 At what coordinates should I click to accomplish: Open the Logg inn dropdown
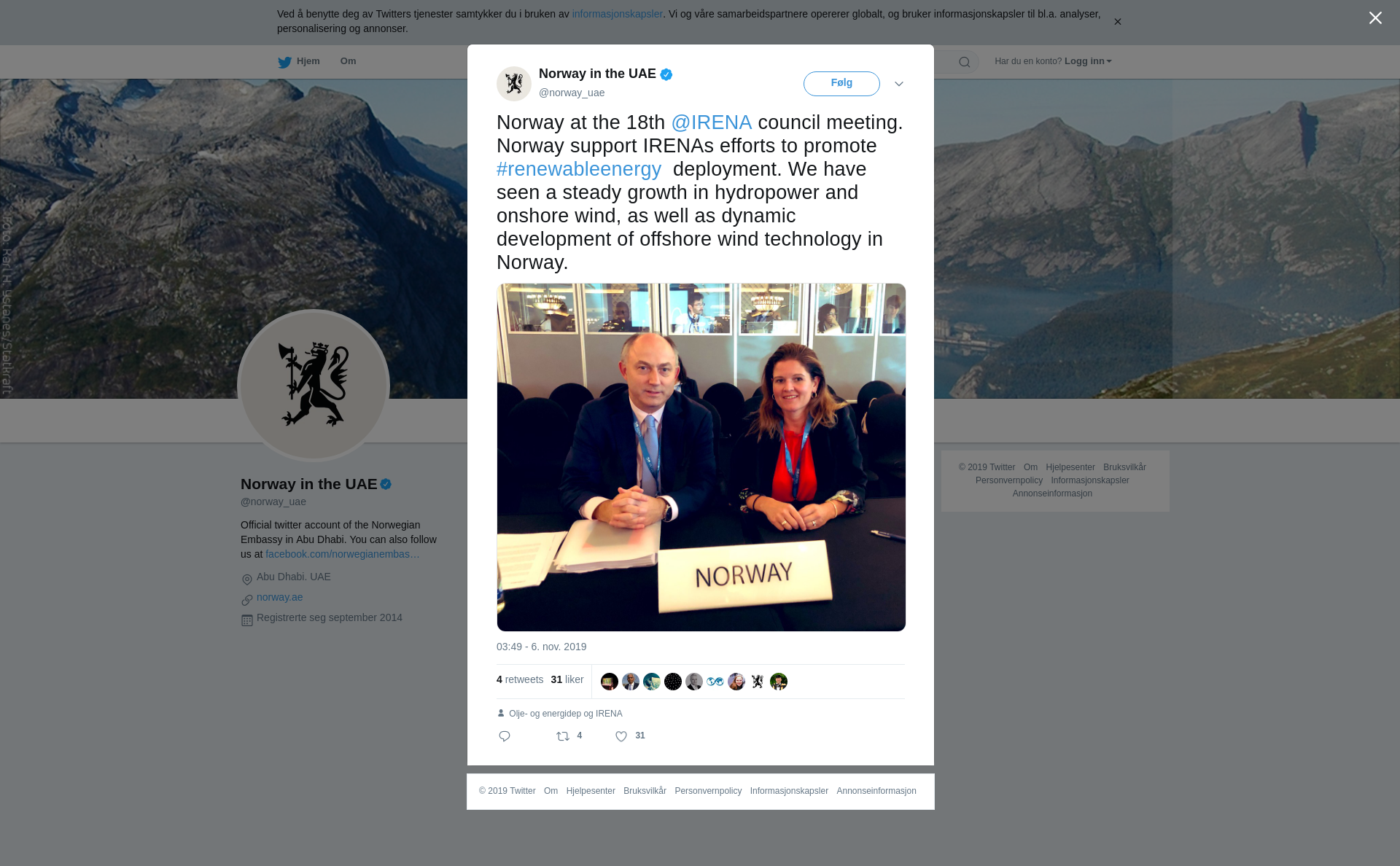coord(1088,61)
